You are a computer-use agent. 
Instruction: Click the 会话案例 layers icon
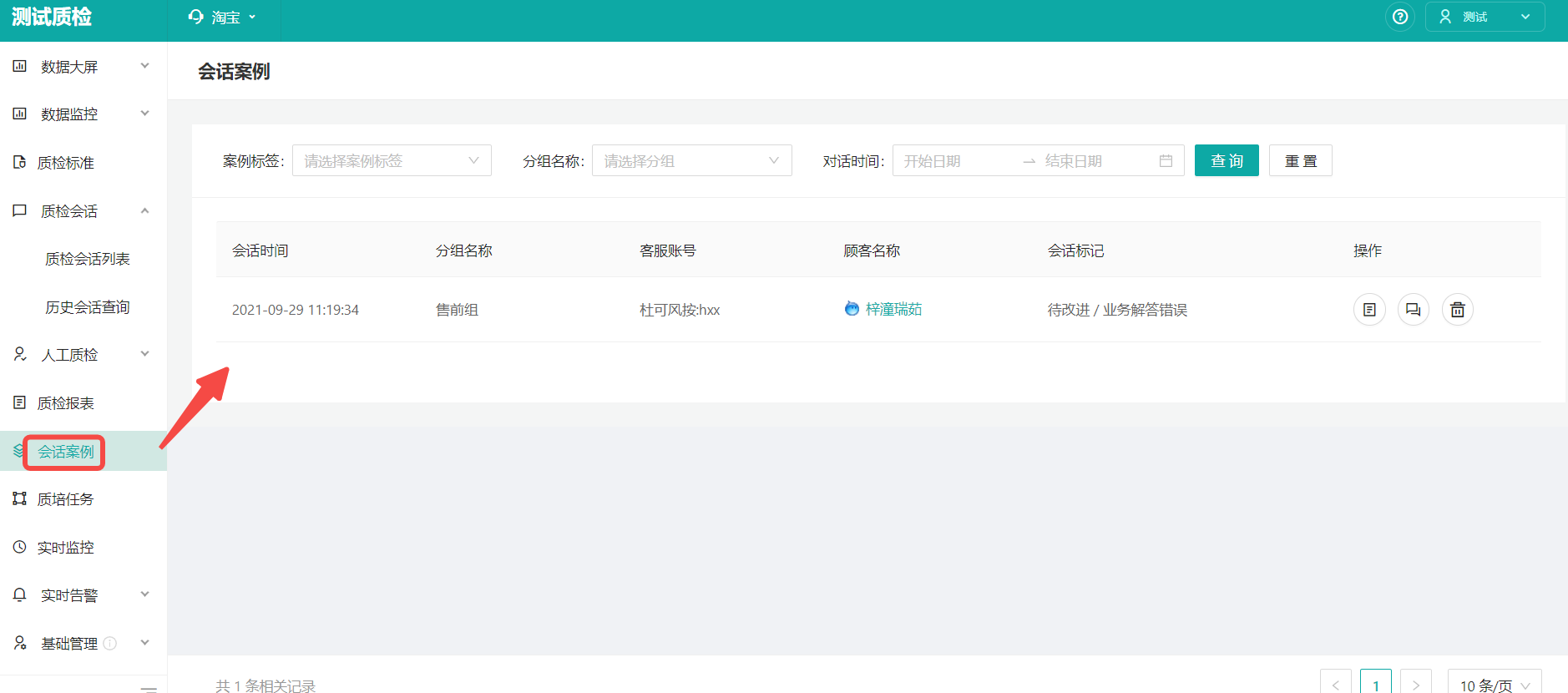[x=18, y=451]
